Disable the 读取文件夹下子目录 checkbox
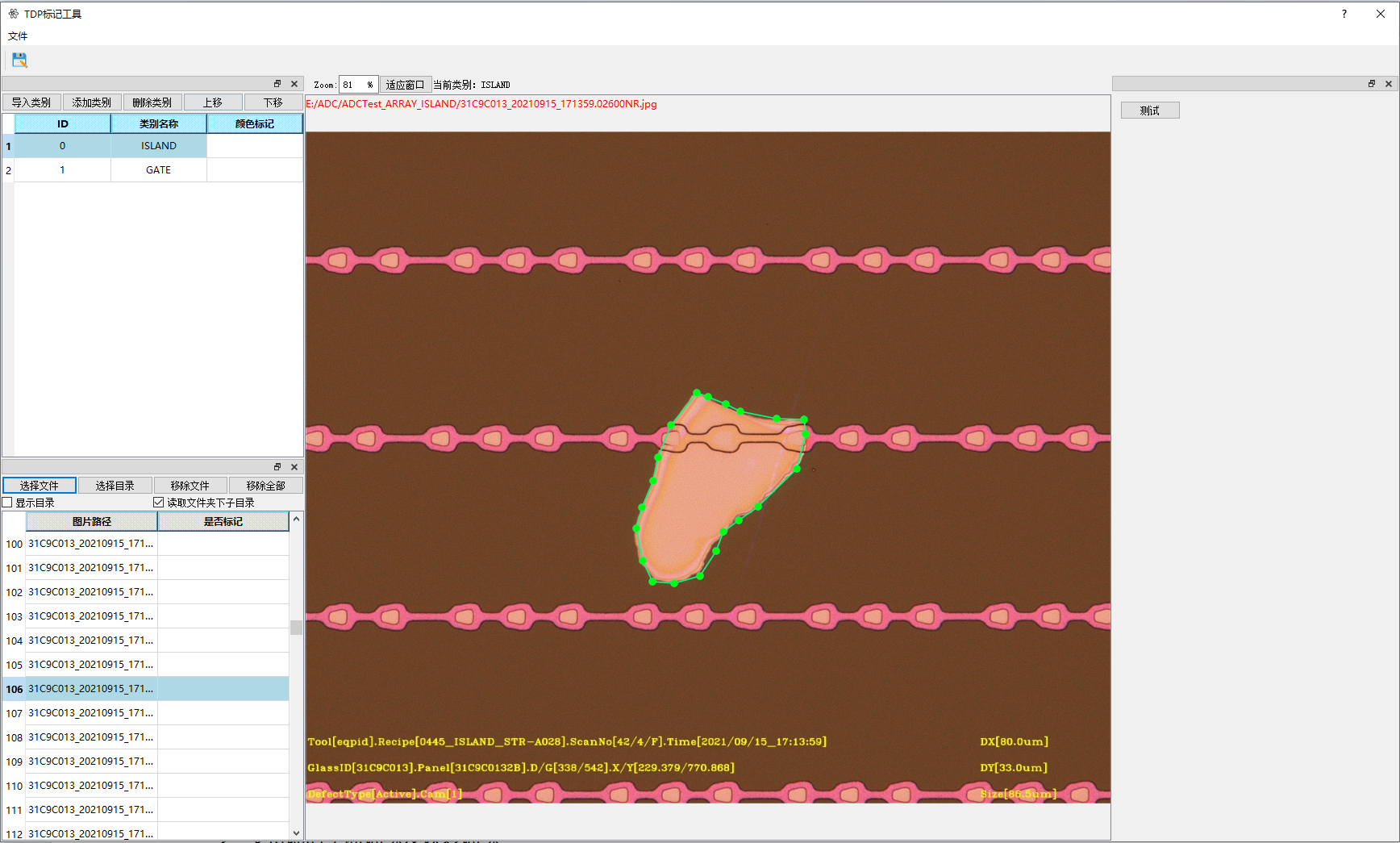 pos(158,502)
